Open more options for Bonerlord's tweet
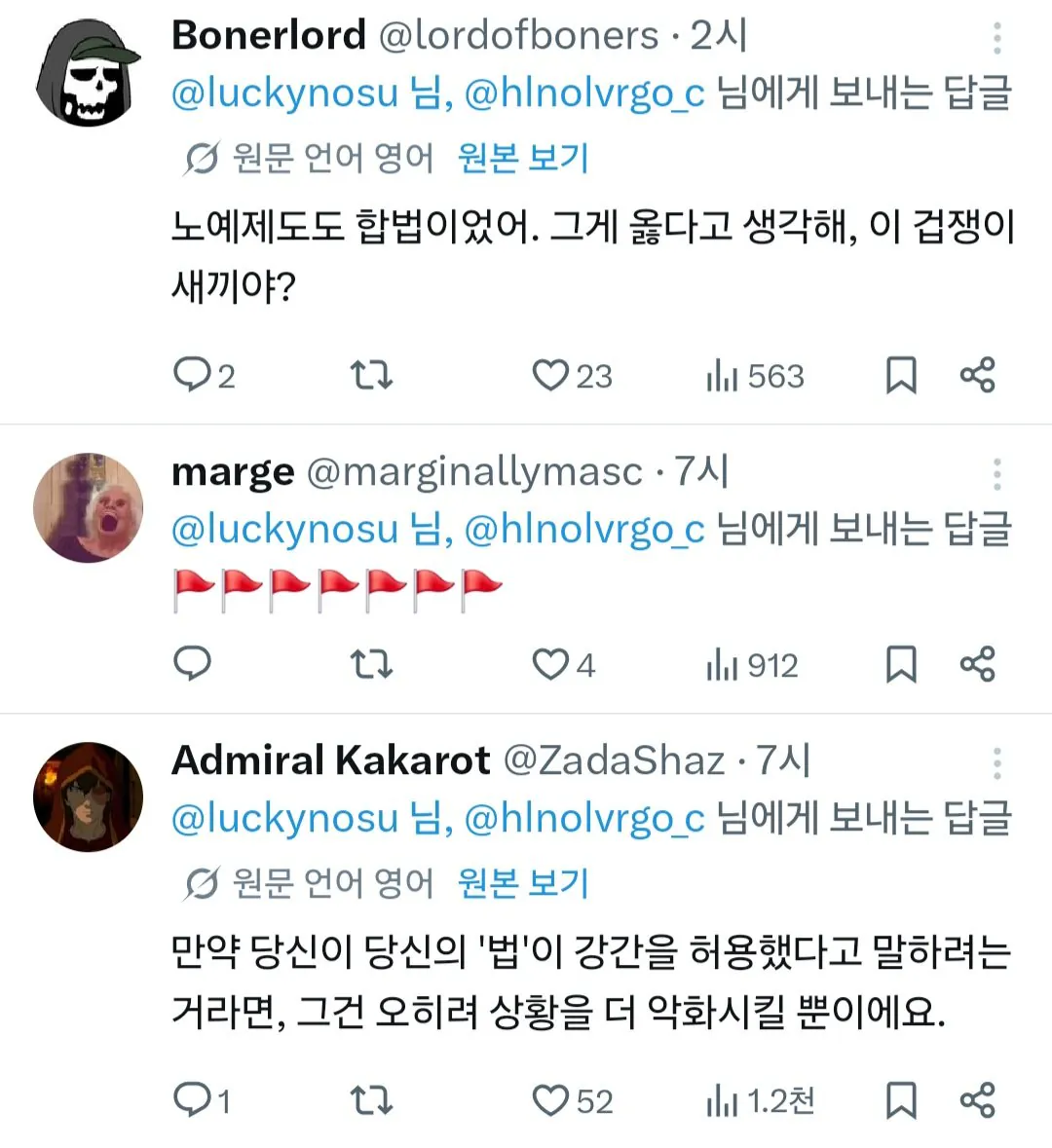 coord(996,38)
